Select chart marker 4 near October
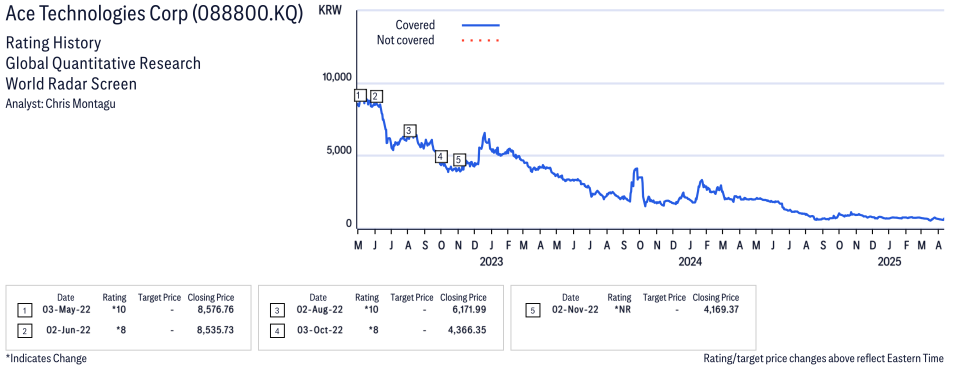The width and height of the screenshot is (955, 365). pos(441,157)
